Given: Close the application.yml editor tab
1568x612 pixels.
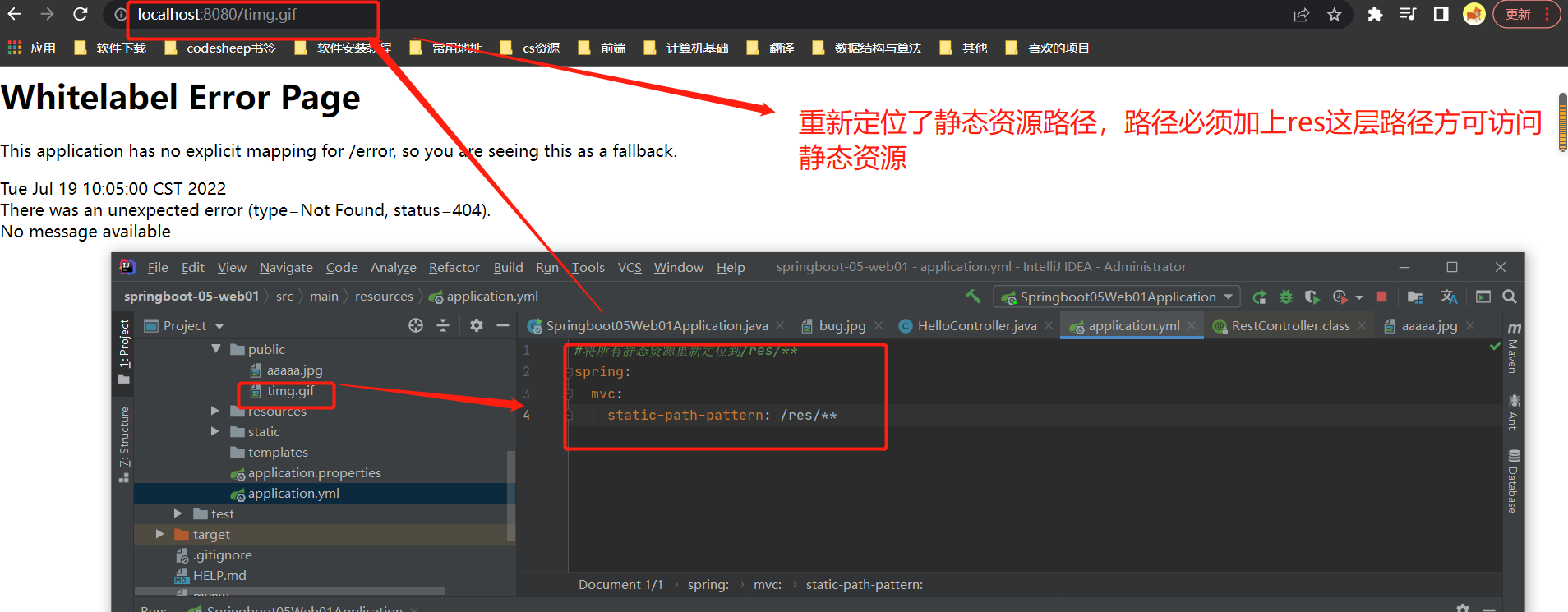Looking at the screenshot, I should (x=1192, y=326).
